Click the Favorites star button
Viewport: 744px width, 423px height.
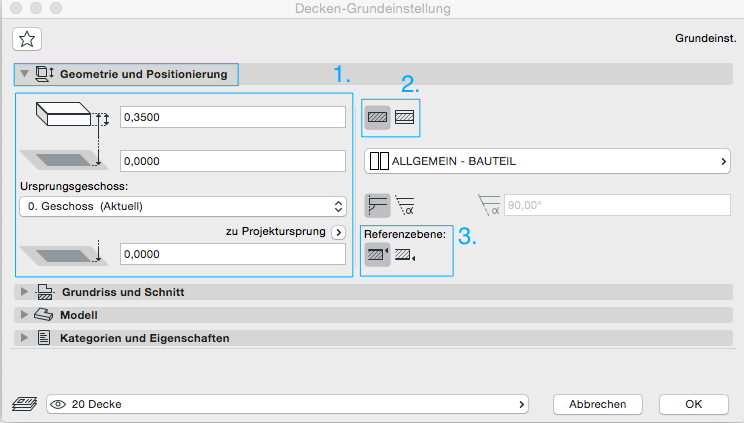click(27, 40)
